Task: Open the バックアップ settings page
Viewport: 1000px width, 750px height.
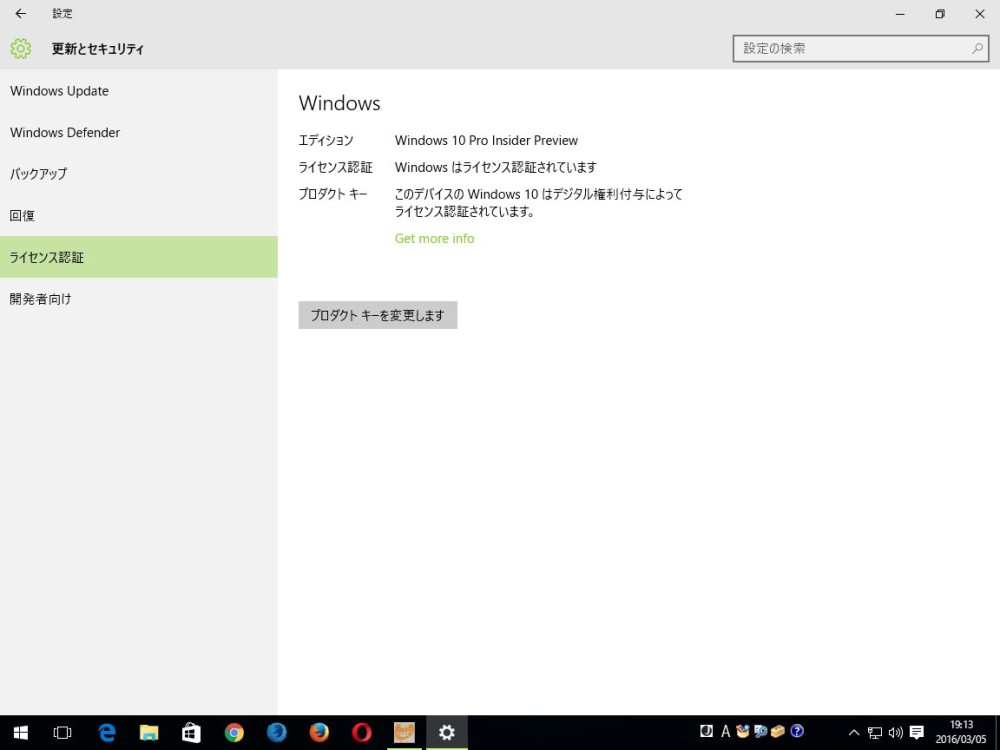Action: coord(39,174)
